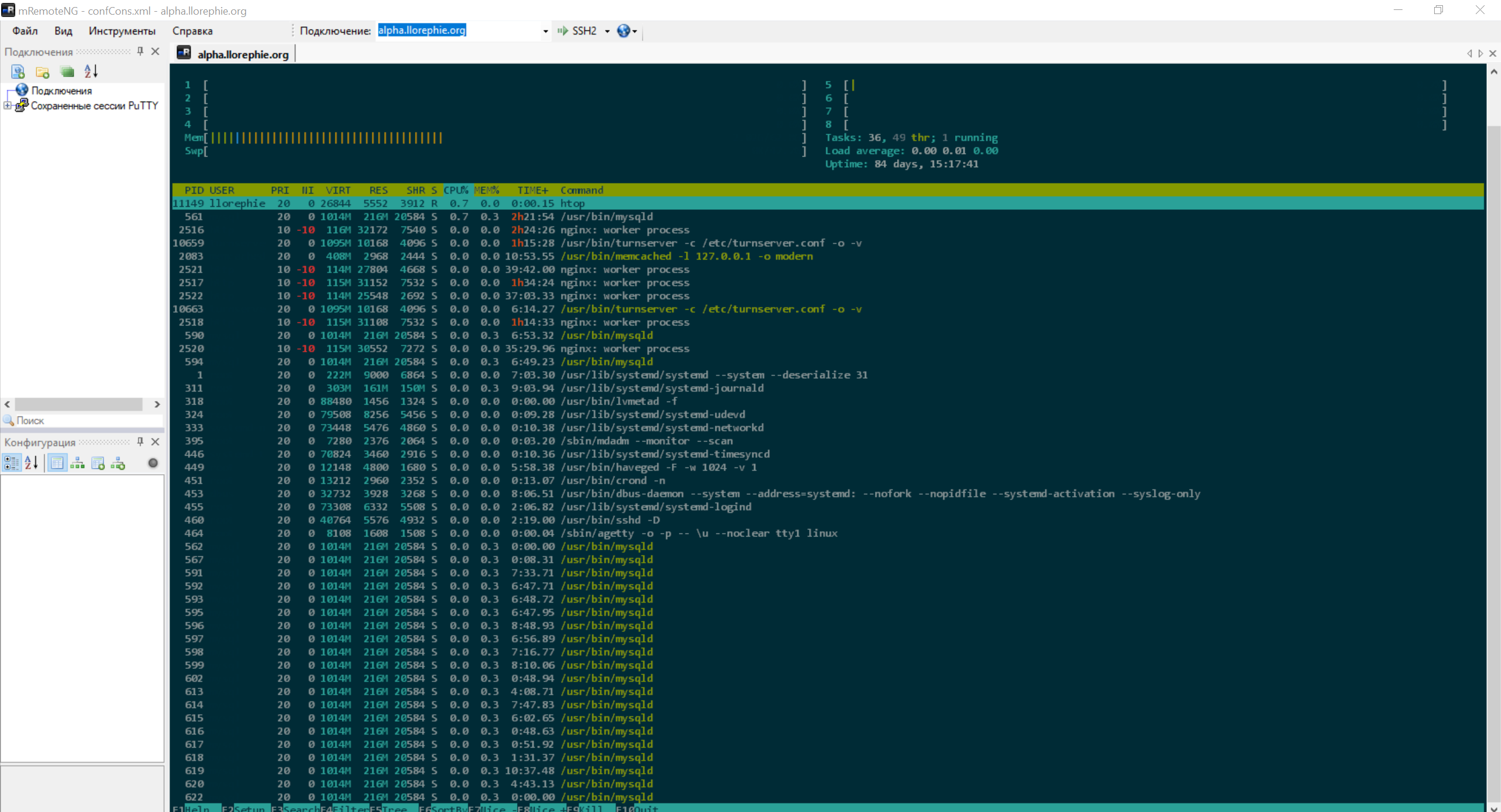Open the SSH2 protocol dropdown arrow

pos(607,31)
